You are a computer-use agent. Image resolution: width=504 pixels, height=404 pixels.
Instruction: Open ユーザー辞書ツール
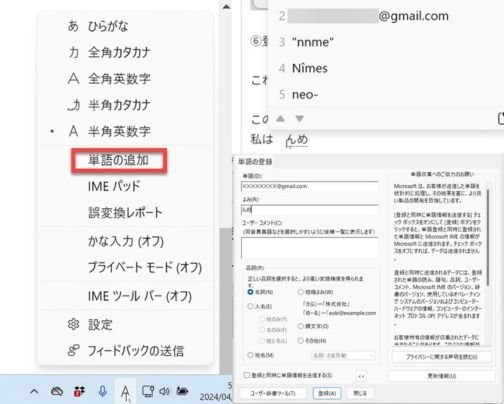coord(273,393)
